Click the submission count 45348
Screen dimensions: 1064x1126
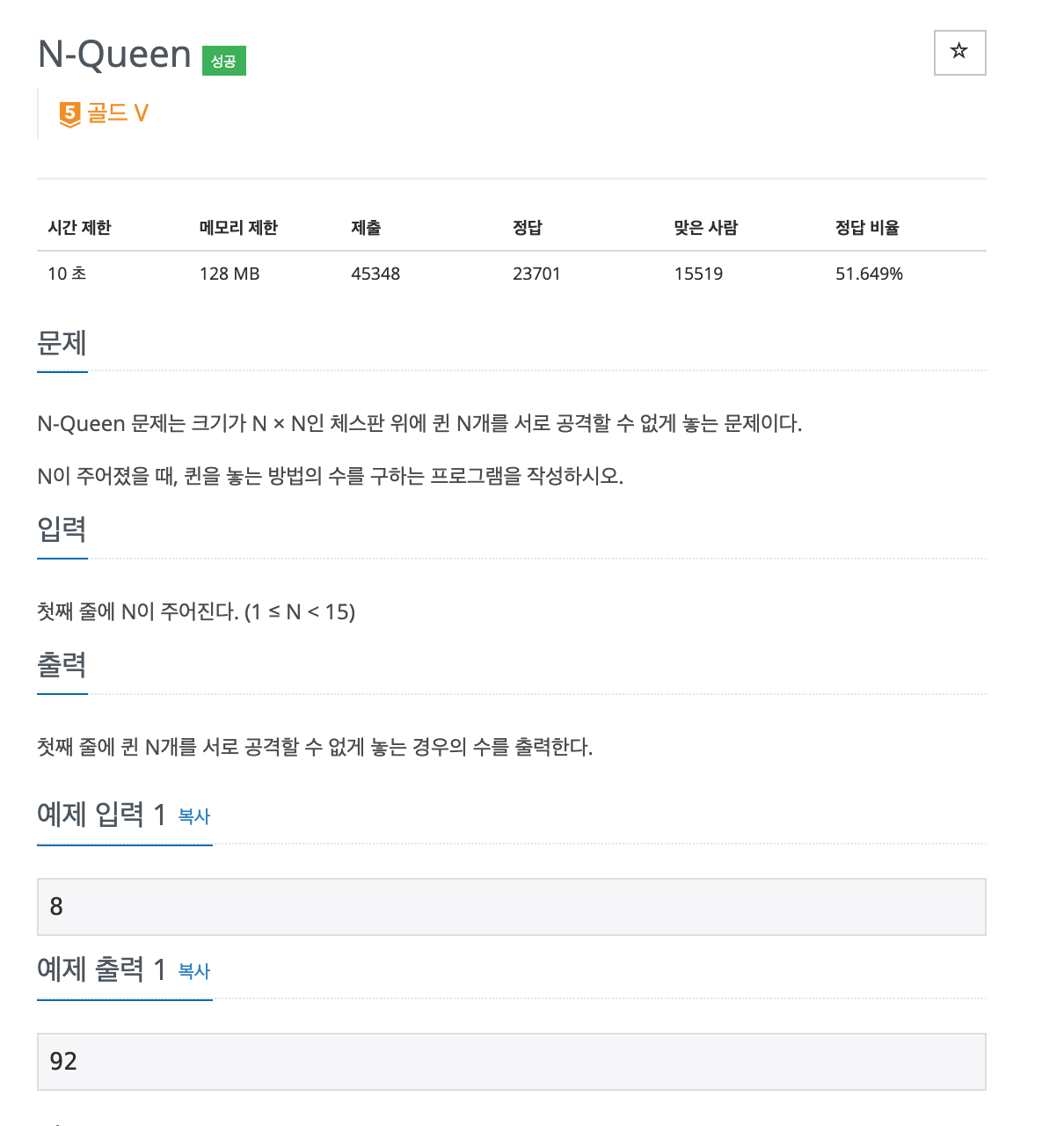pos(375,274)
